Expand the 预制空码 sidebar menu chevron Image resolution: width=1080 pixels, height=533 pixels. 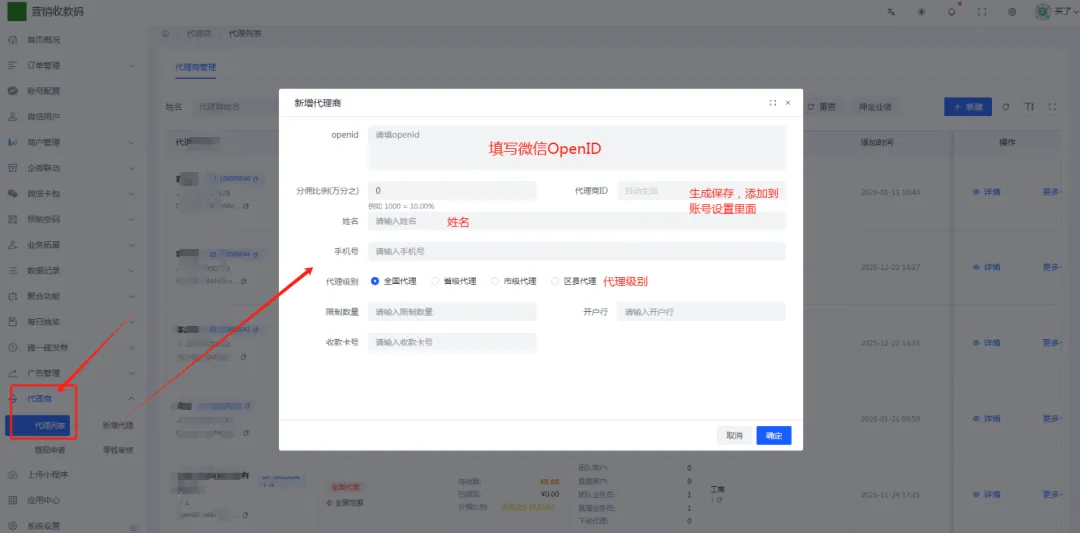coord(132,220)
